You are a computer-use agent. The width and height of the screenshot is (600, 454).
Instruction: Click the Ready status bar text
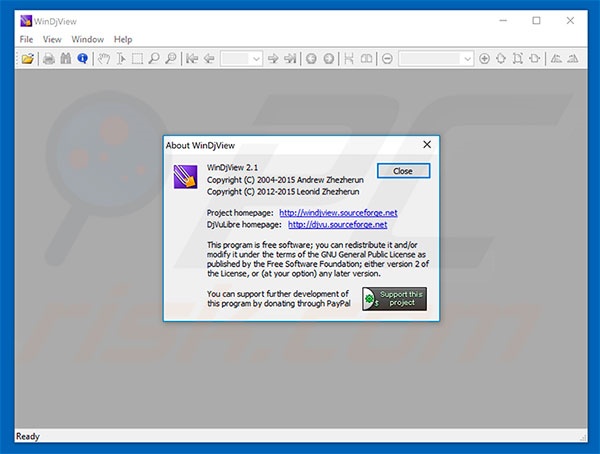coord(28,436)
